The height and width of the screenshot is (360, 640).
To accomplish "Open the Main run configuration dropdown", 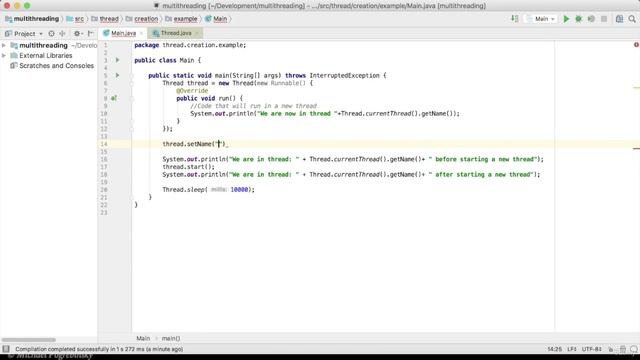I will tap(541, 19).
